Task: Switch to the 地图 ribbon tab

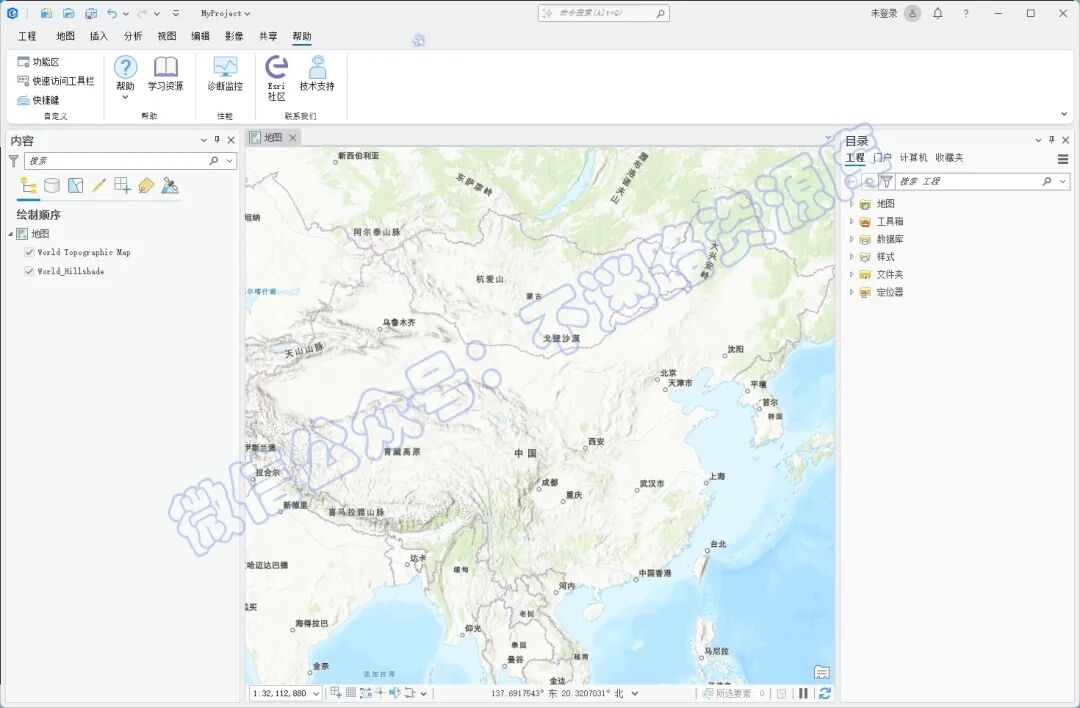Action: [65, 37]
